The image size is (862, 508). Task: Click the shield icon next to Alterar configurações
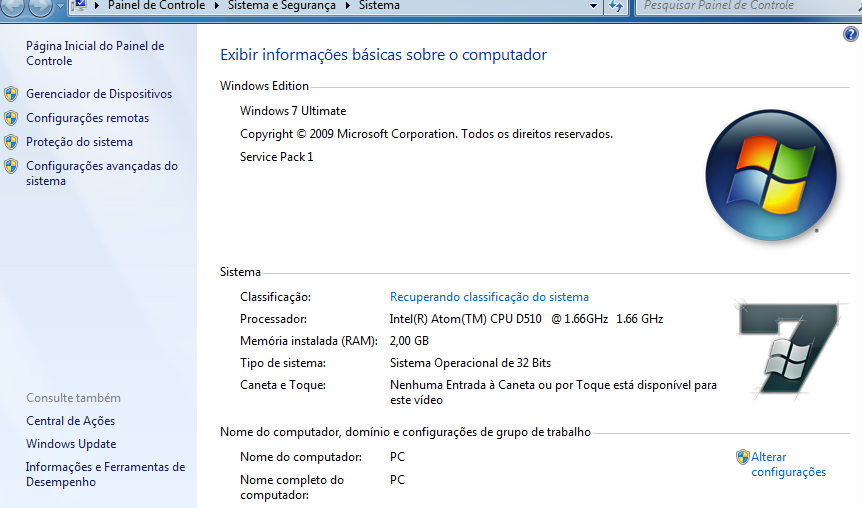[743, 457]
